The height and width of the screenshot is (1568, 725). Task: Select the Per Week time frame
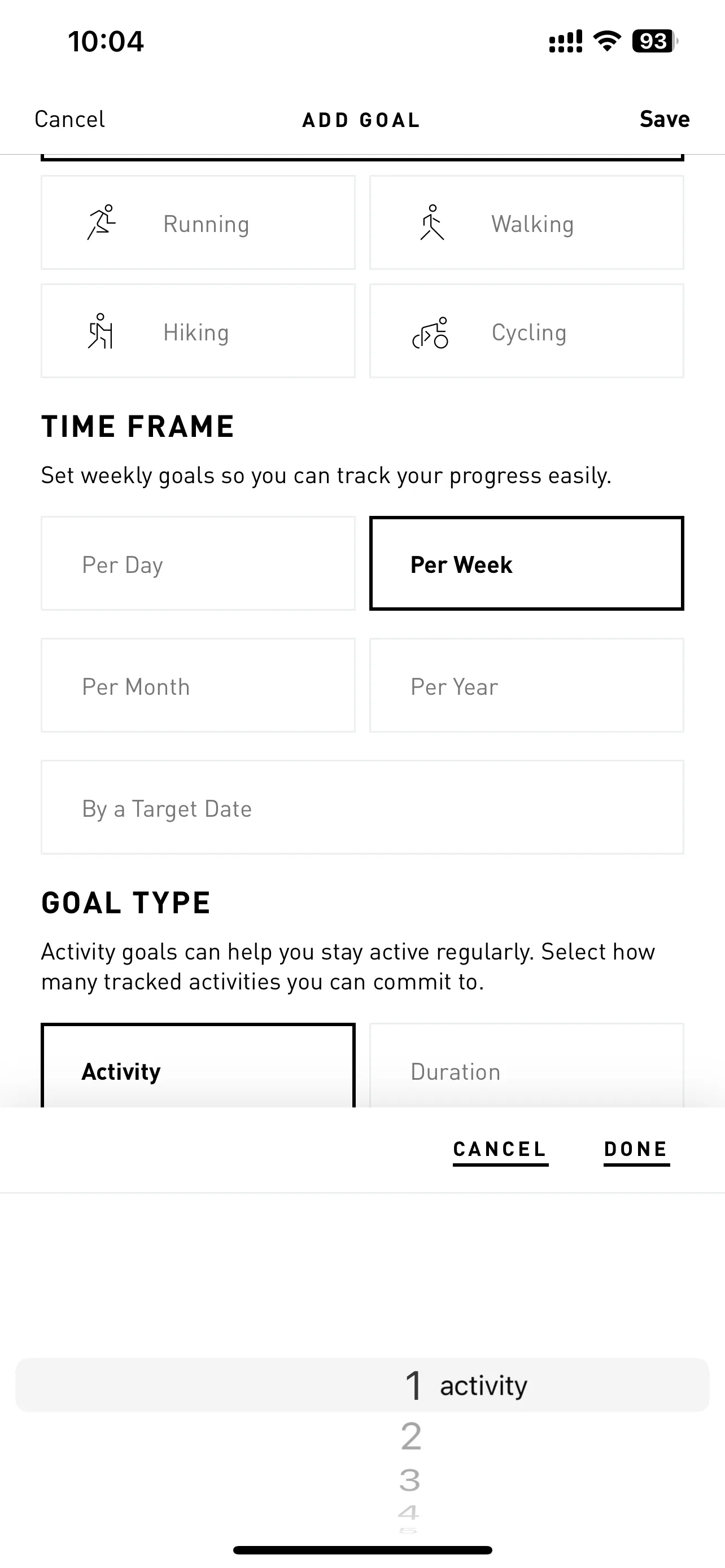click(x=527, y=564)
